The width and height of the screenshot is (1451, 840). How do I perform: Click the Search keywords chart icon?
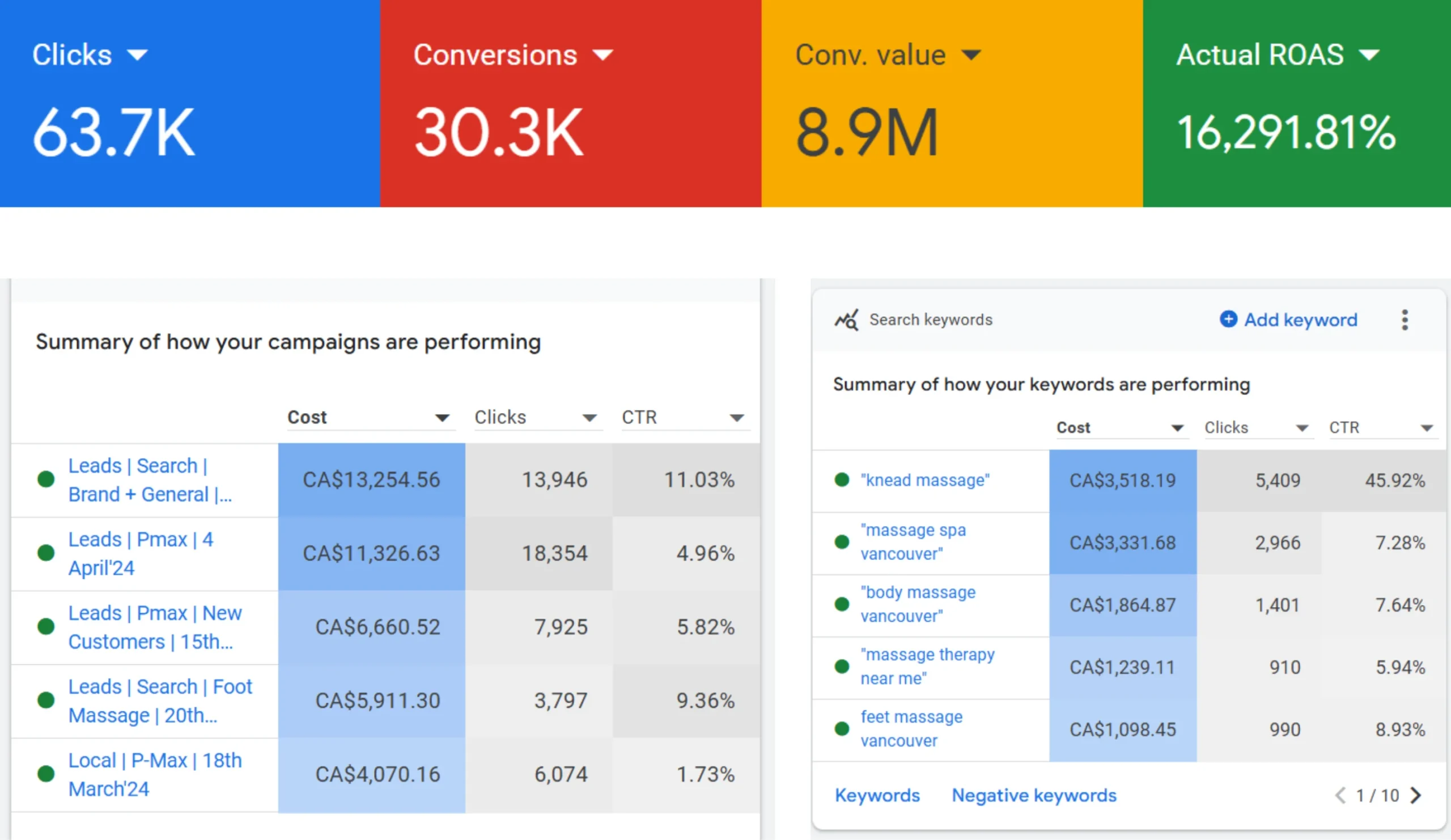point(846,320)
